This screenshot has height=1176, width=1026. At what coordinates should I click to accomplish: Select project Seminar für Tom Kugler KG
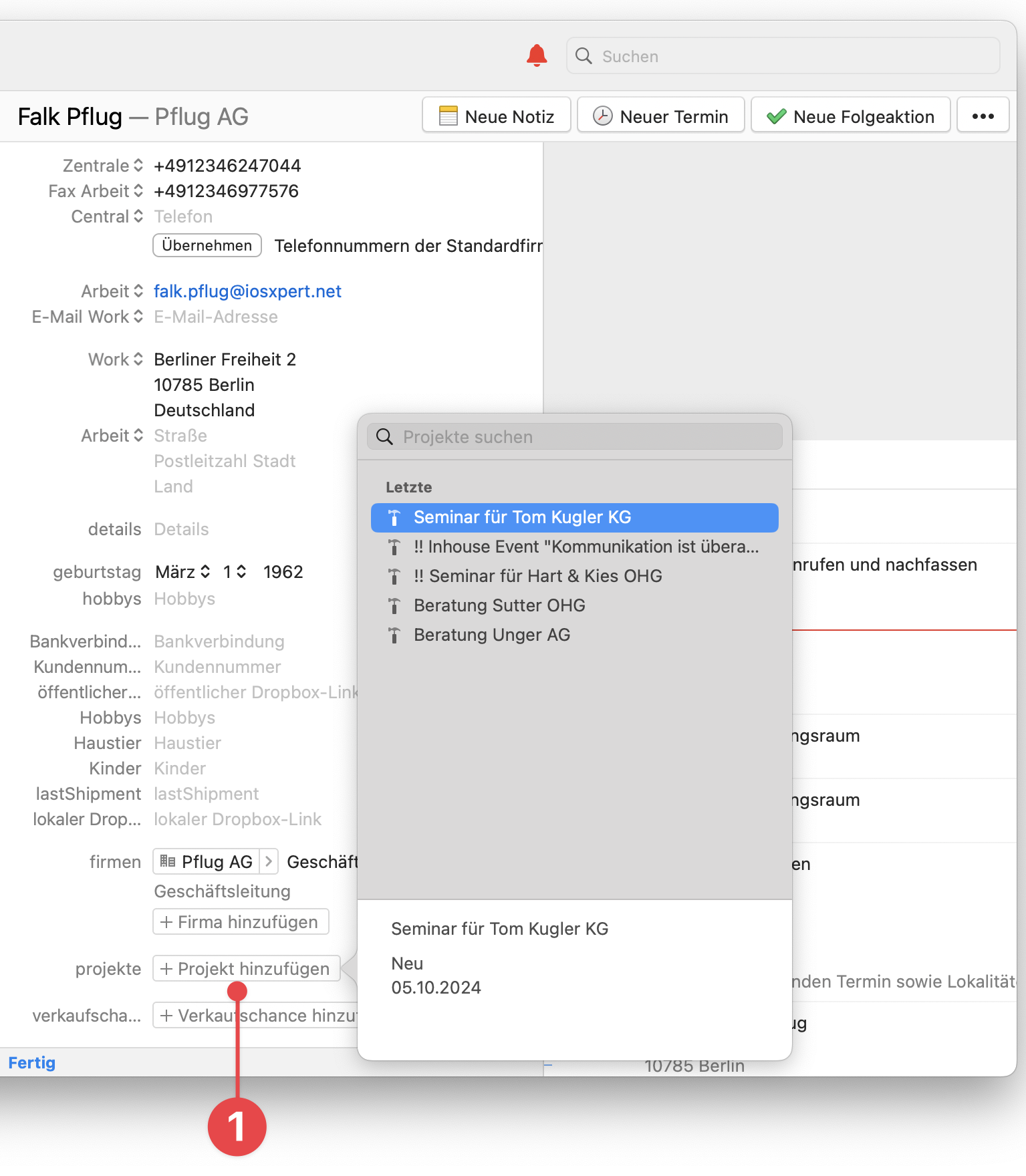click(575, 517)
